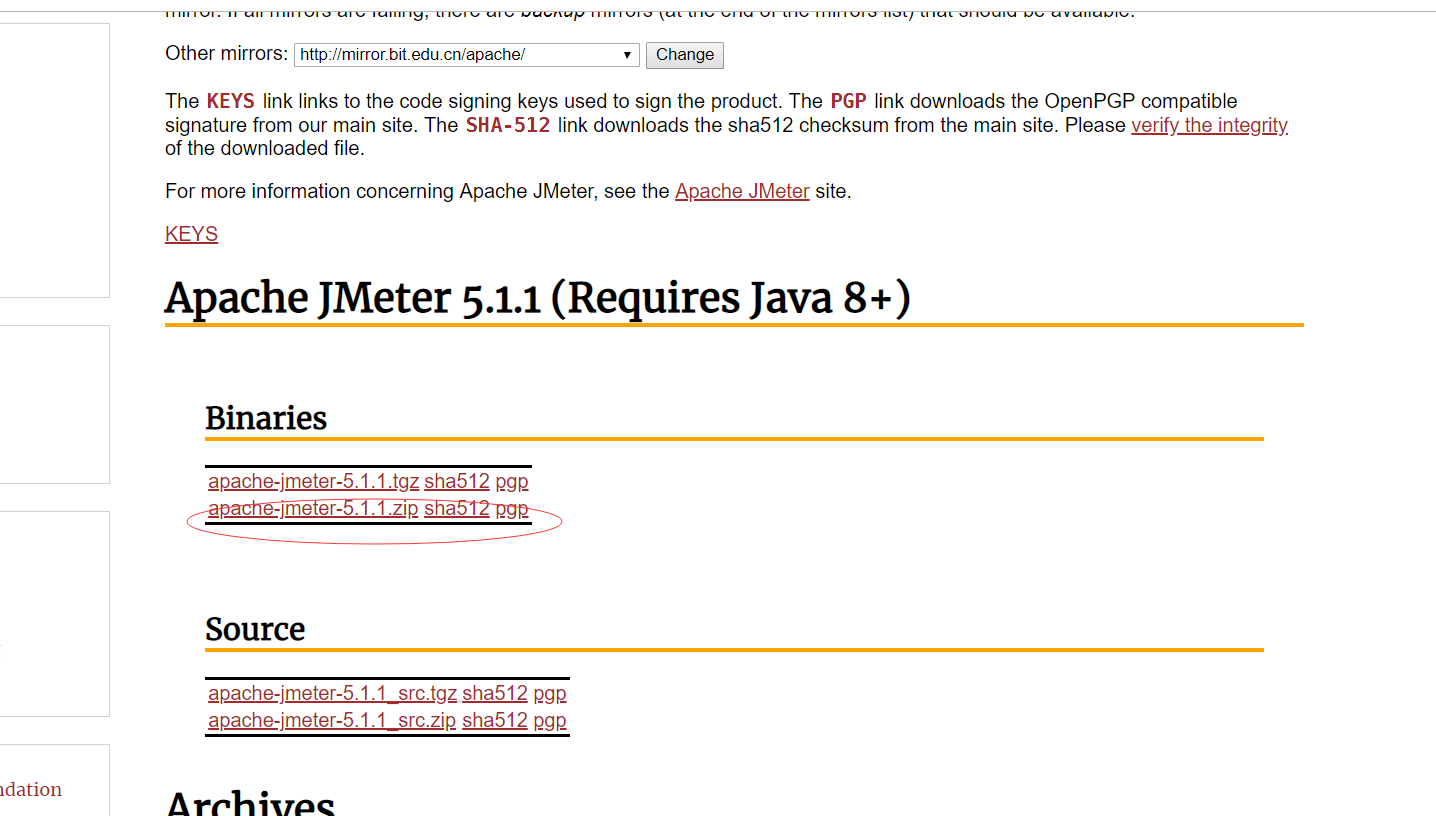Screen dimensions: 1436x816
Task: Open sha512 link for apache-jmeter-5.1.1_src.tgz
Action: pos(495,693)
